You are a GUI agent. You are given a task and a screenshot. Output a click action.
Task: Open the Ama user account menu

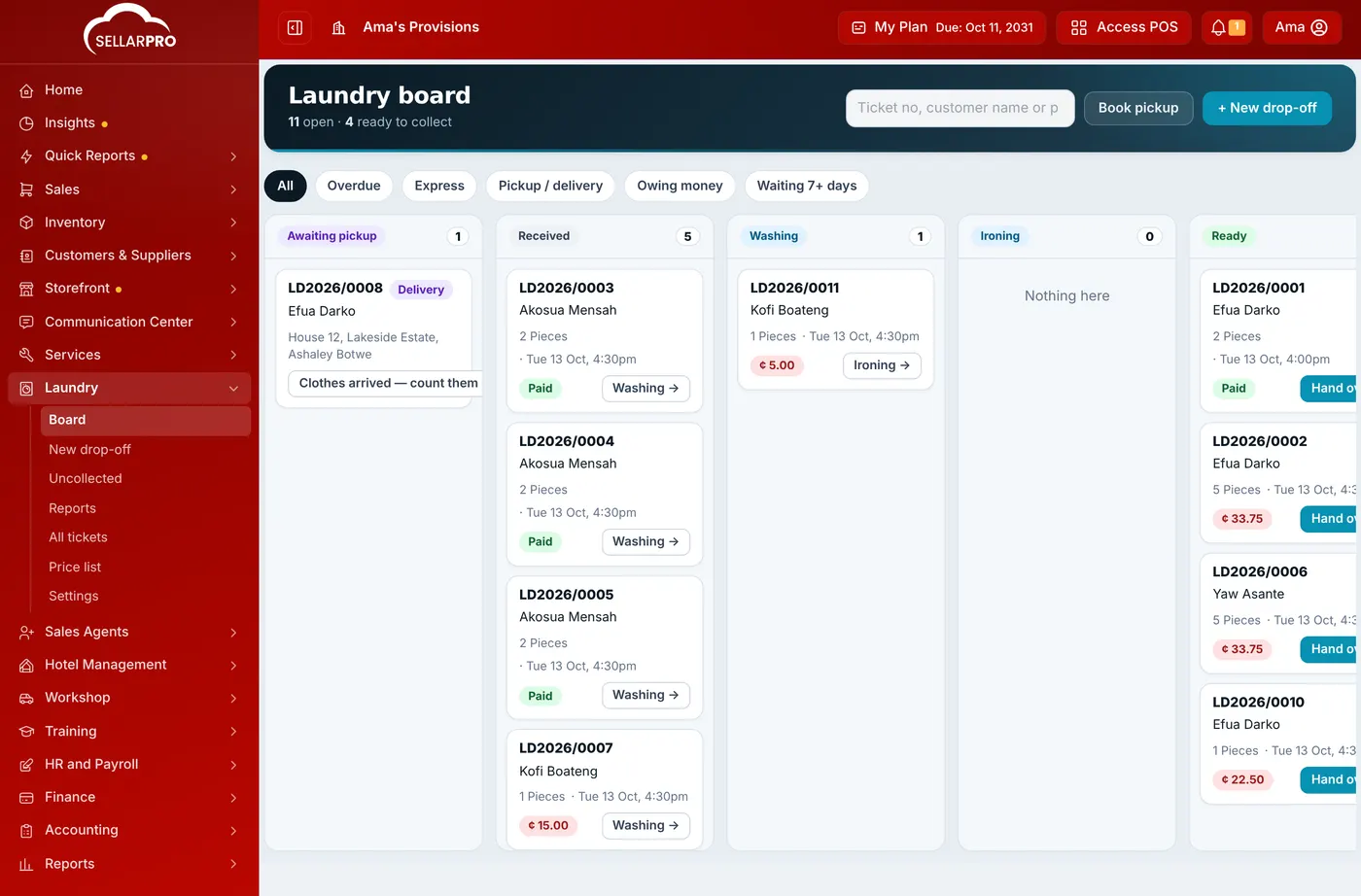pyautogui.click(x=1302, y=27)
